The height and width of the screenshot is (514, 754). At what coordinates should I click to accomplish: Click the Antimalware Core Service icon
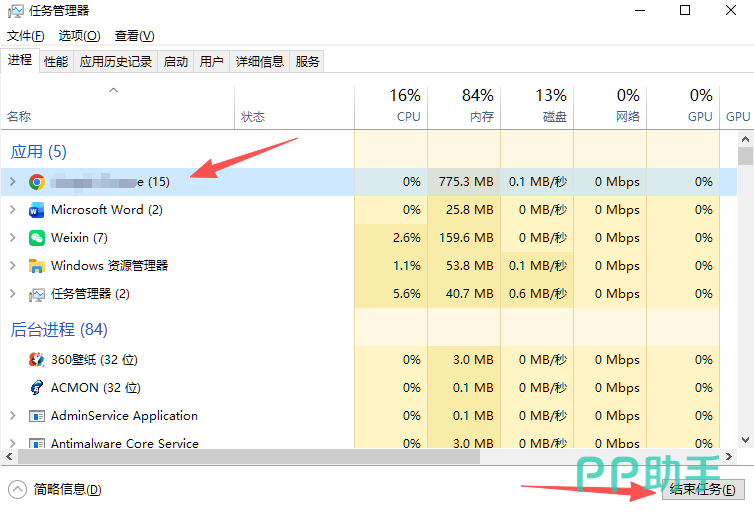37,443
